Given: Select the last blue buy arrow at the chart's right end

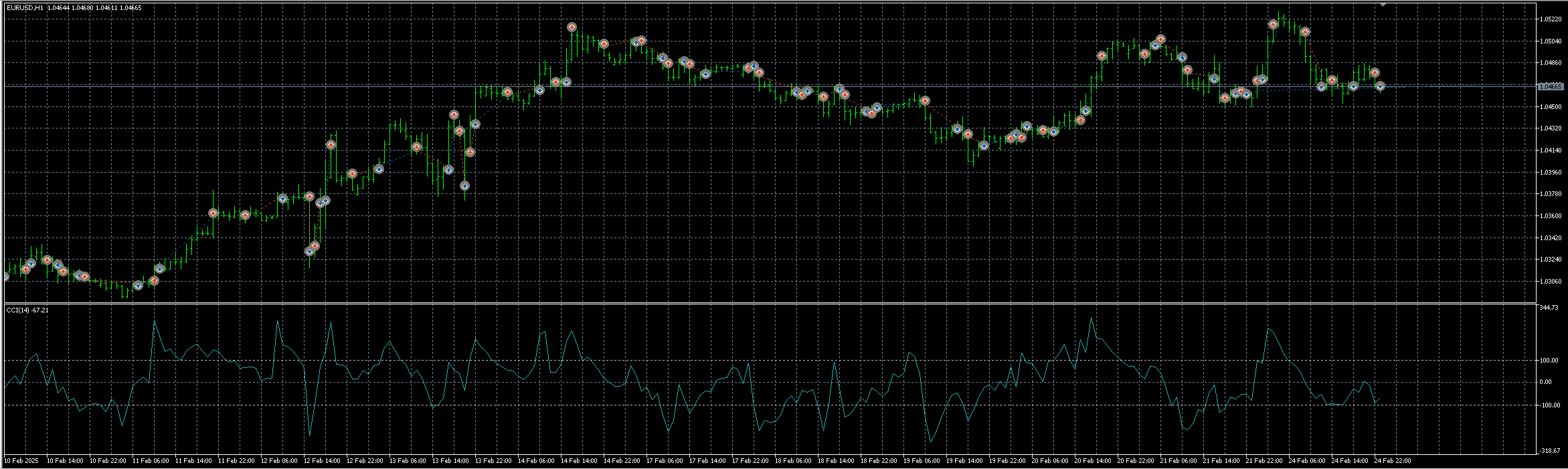Looking at the screenshot, I should pos(1380,86).
